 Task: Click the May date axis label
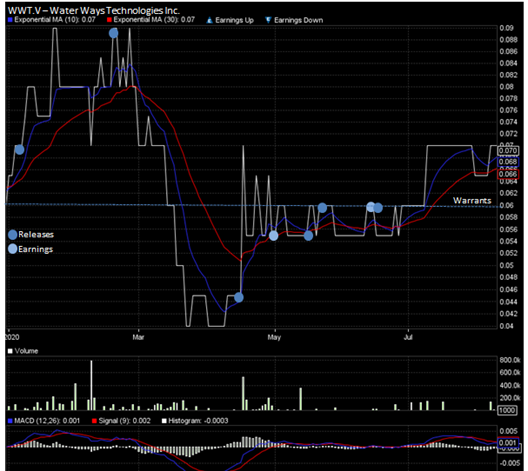click(274, 337)
